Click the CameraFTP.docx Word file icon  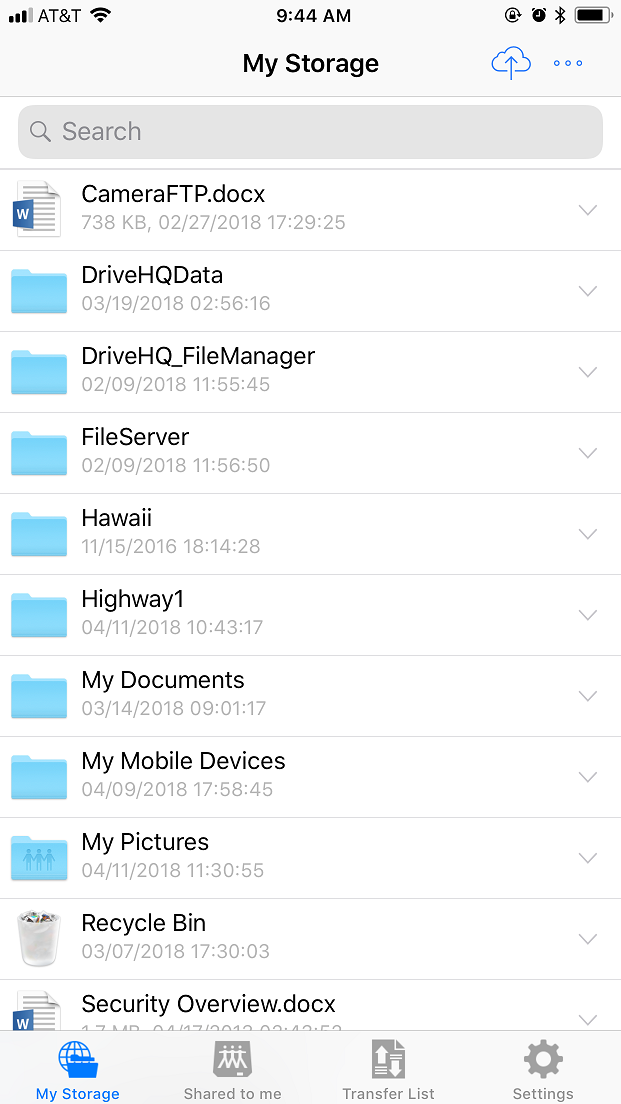38,209
